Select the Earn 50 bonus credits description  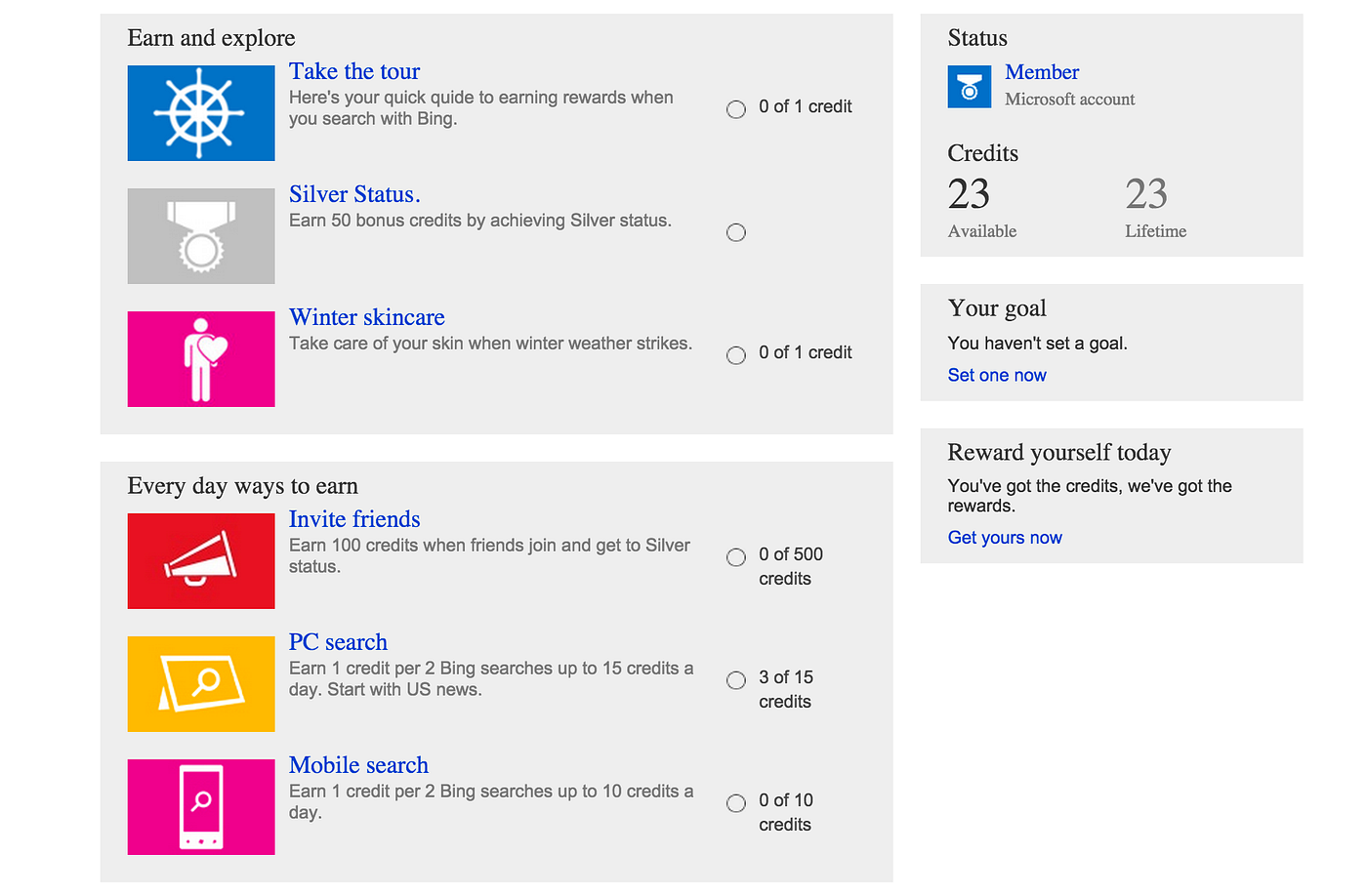tap(480, 221)
